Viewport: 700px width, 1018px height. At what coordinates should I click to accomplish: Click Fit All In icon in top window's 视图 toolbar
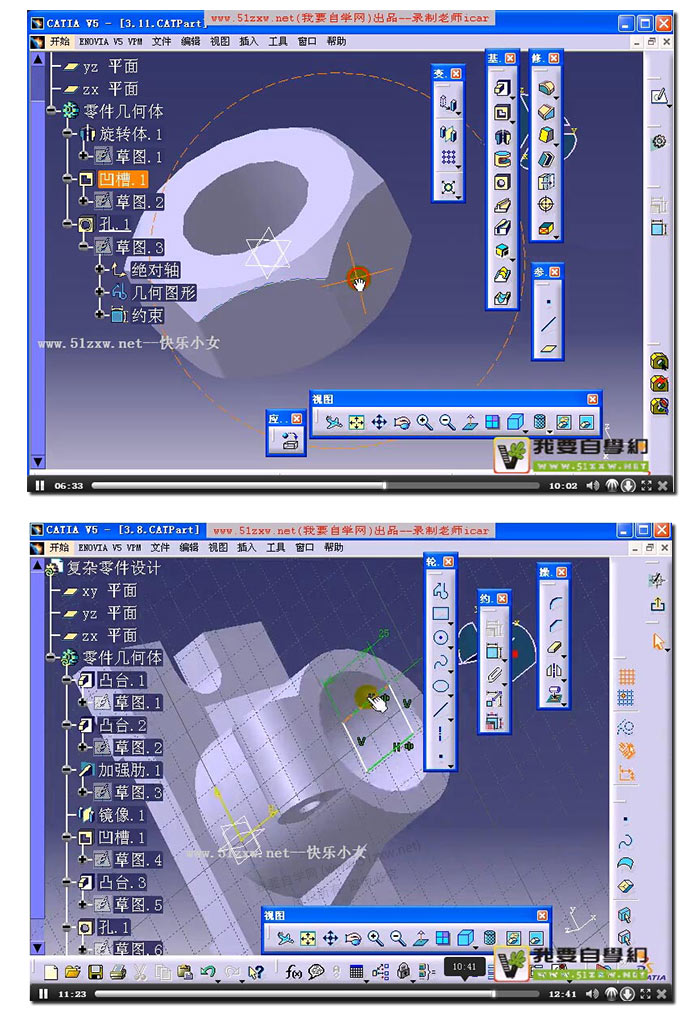(356, 423)
